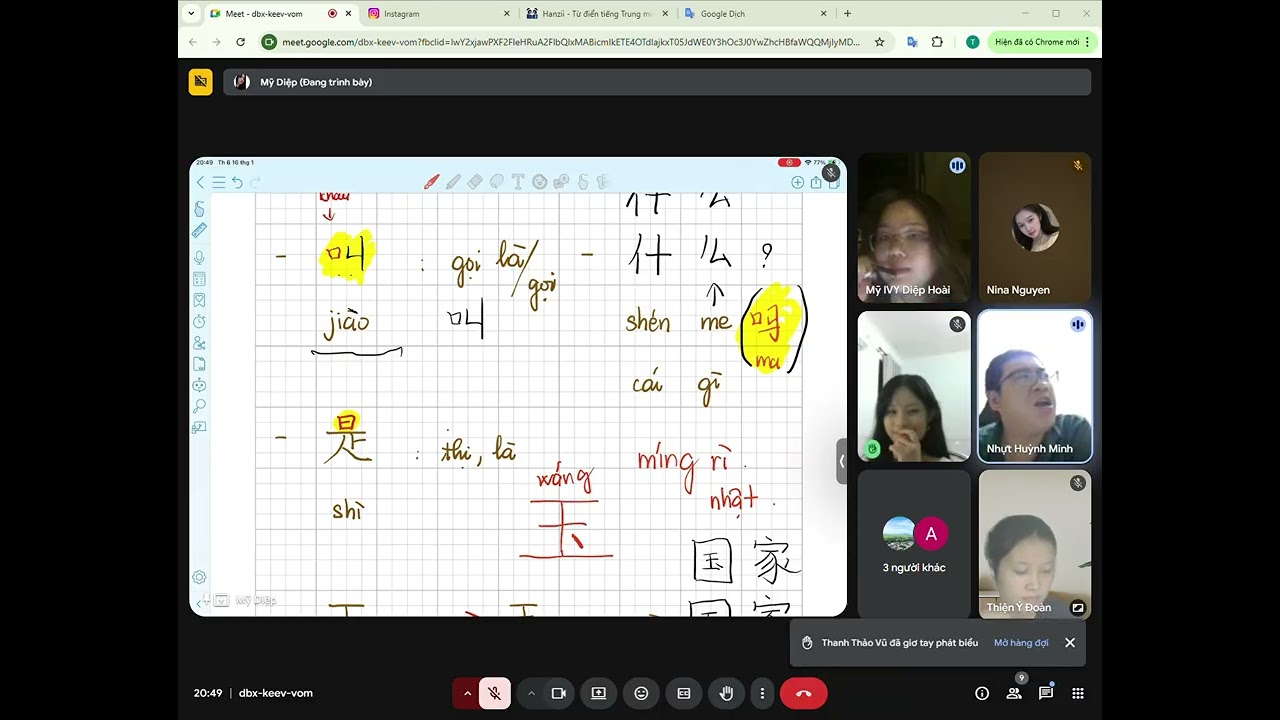Select the red pen tool in whiteboard
The height and width of the screenshot is (720, 1280).
coord(432,182)
